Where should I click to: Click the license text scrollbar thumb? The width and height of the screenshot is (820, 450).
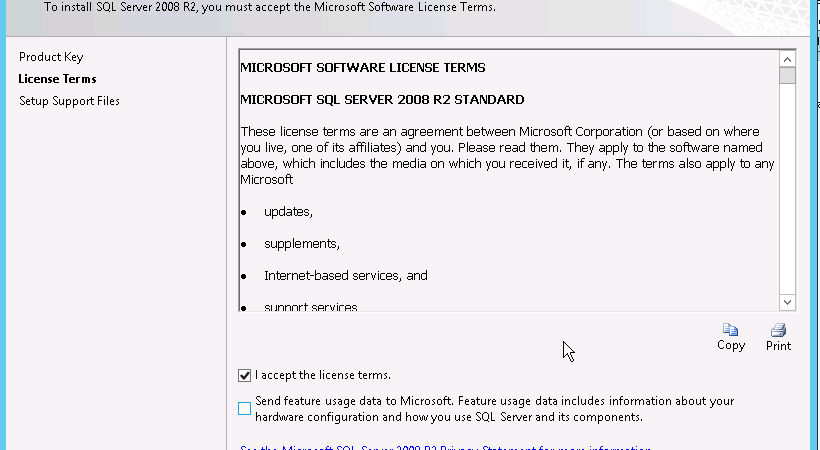787,75
